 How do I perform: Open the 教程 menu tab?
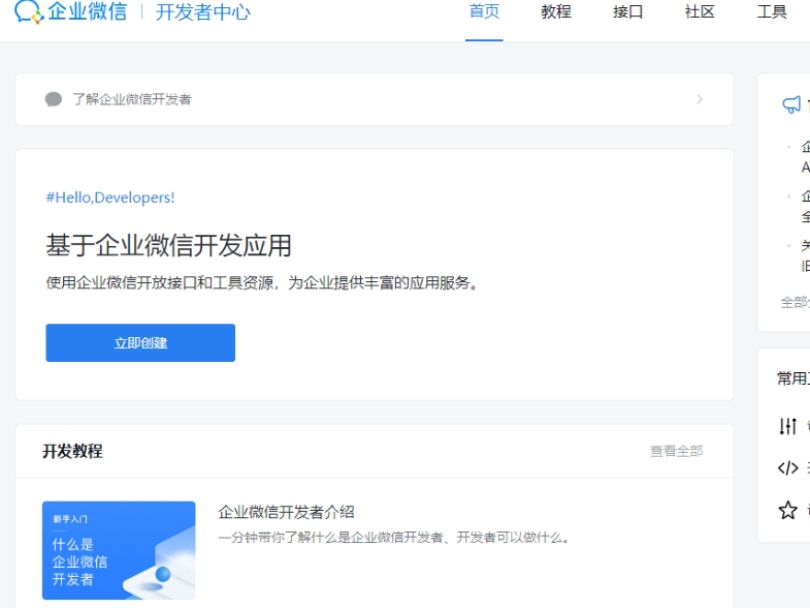click(x=556, y=11)
